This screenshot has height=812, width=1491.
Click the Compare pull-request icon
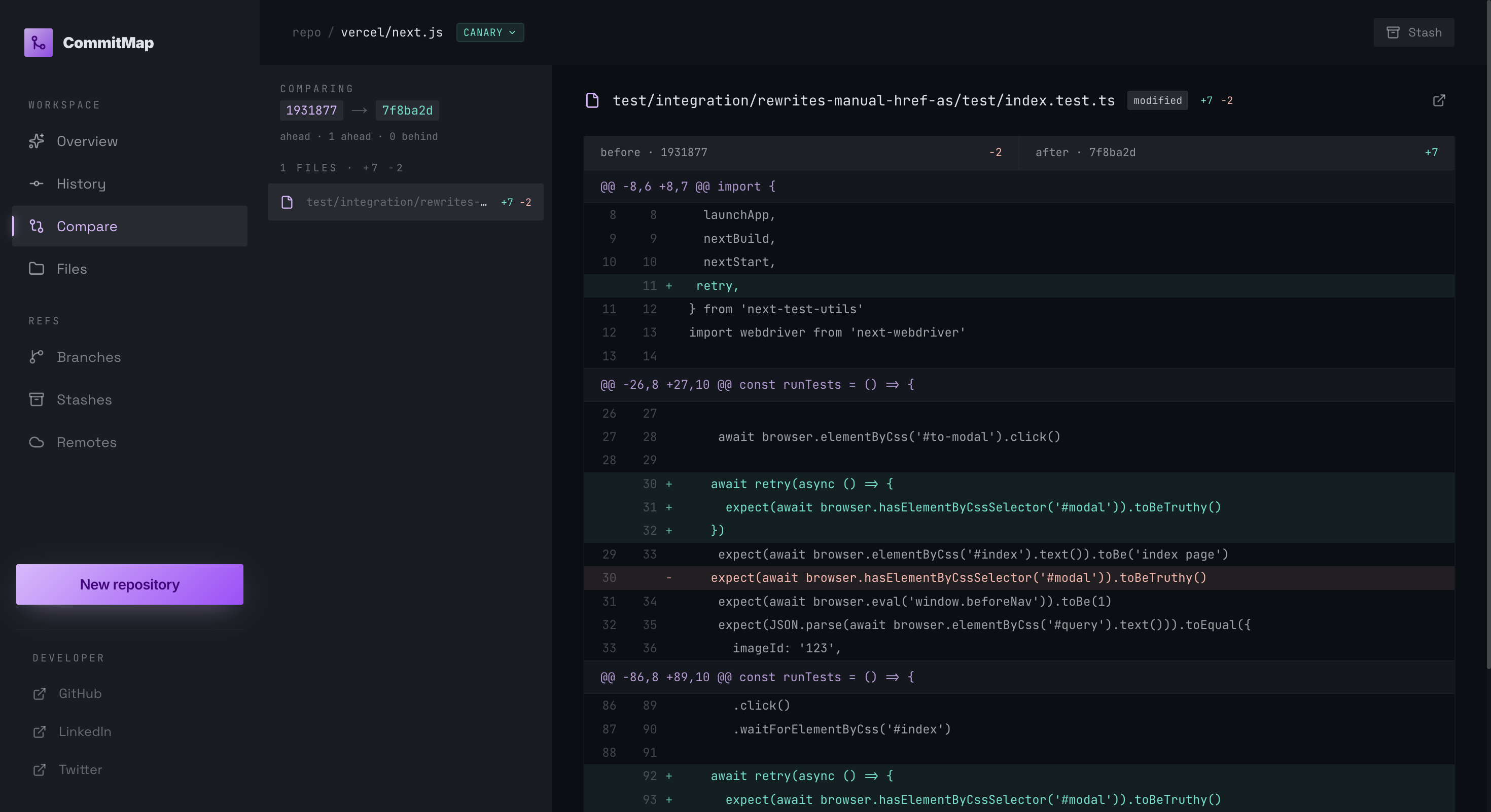(x=37, y=226)
